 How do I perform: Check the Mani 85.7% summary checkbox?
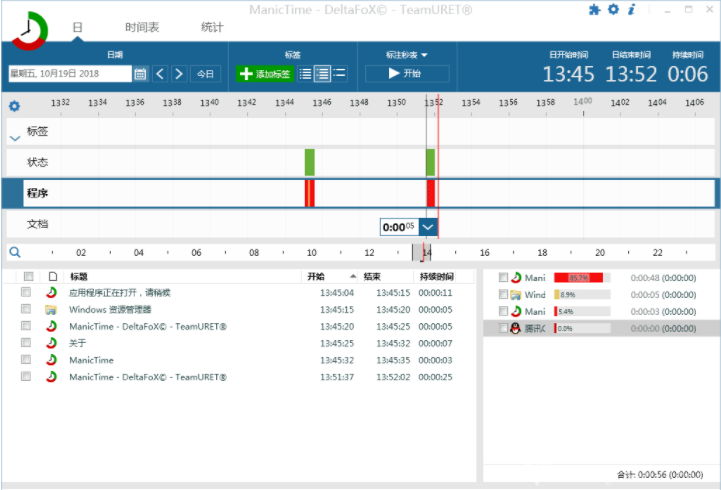[503, 277]
